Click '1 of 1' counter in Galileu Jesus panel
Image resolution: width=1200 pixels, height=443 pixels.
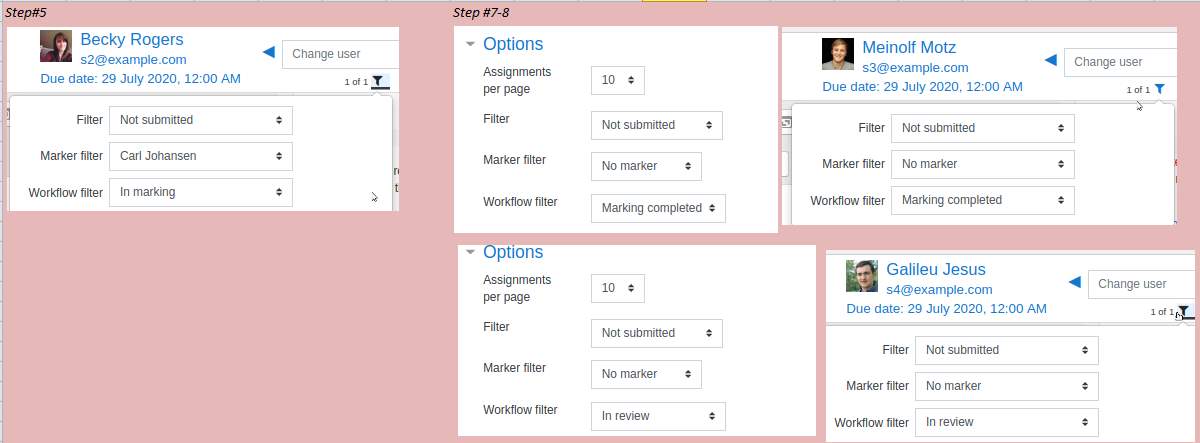(1162, 312)
